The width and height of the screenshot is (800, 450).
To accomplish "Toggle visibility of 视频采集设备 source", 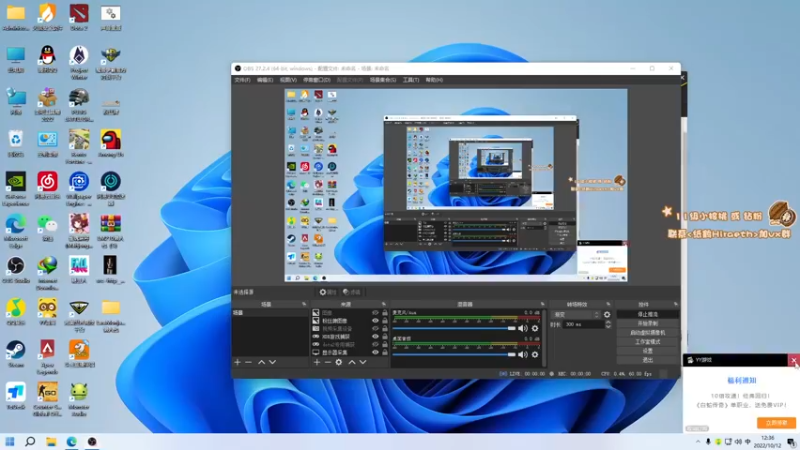I will point(376,329).
